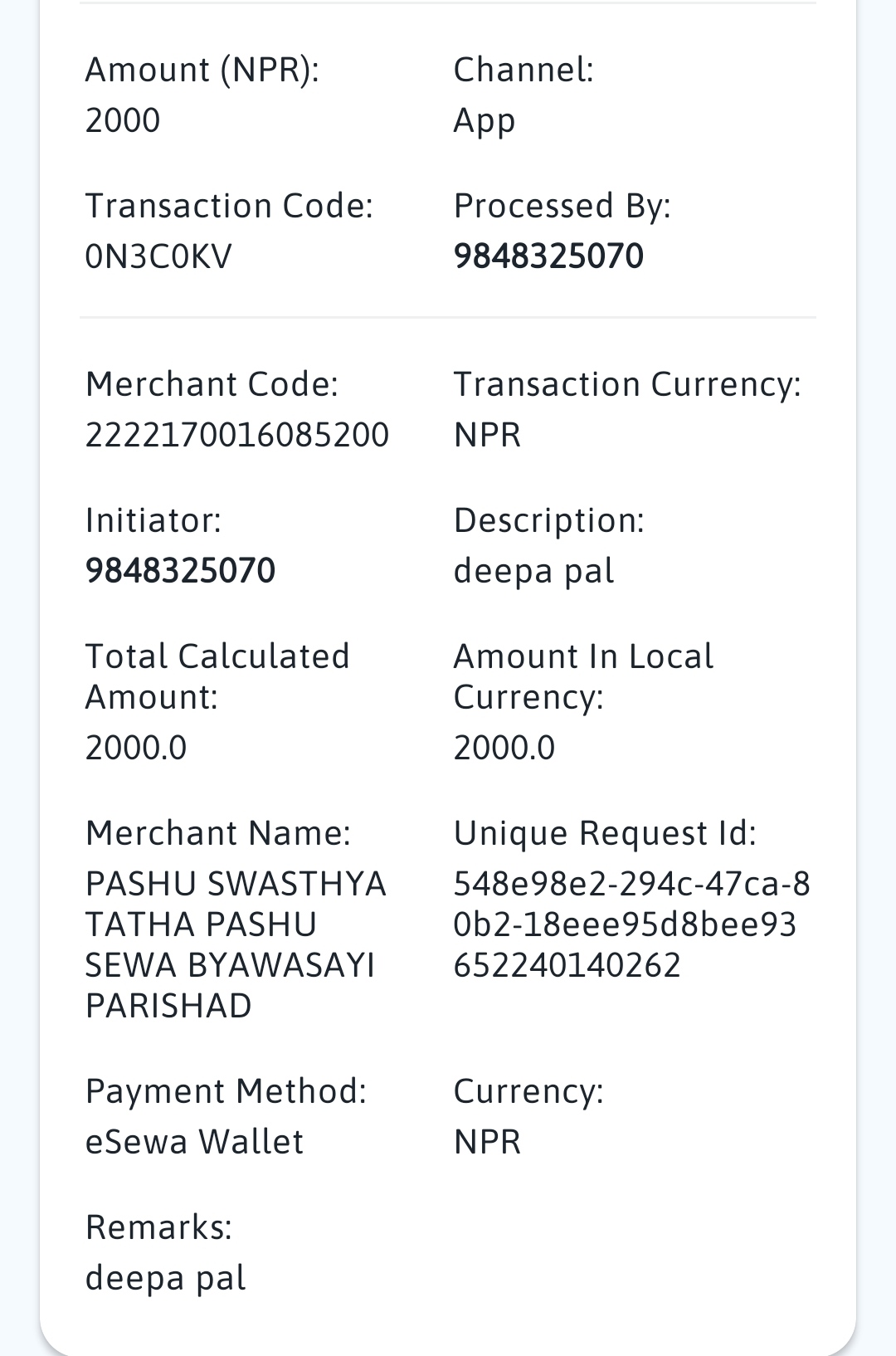Tap the Total Calculated Amount value 2000.0
The height and width of the screenshot is (1356, 896).
pyautogui.click(x=136, y=747)
